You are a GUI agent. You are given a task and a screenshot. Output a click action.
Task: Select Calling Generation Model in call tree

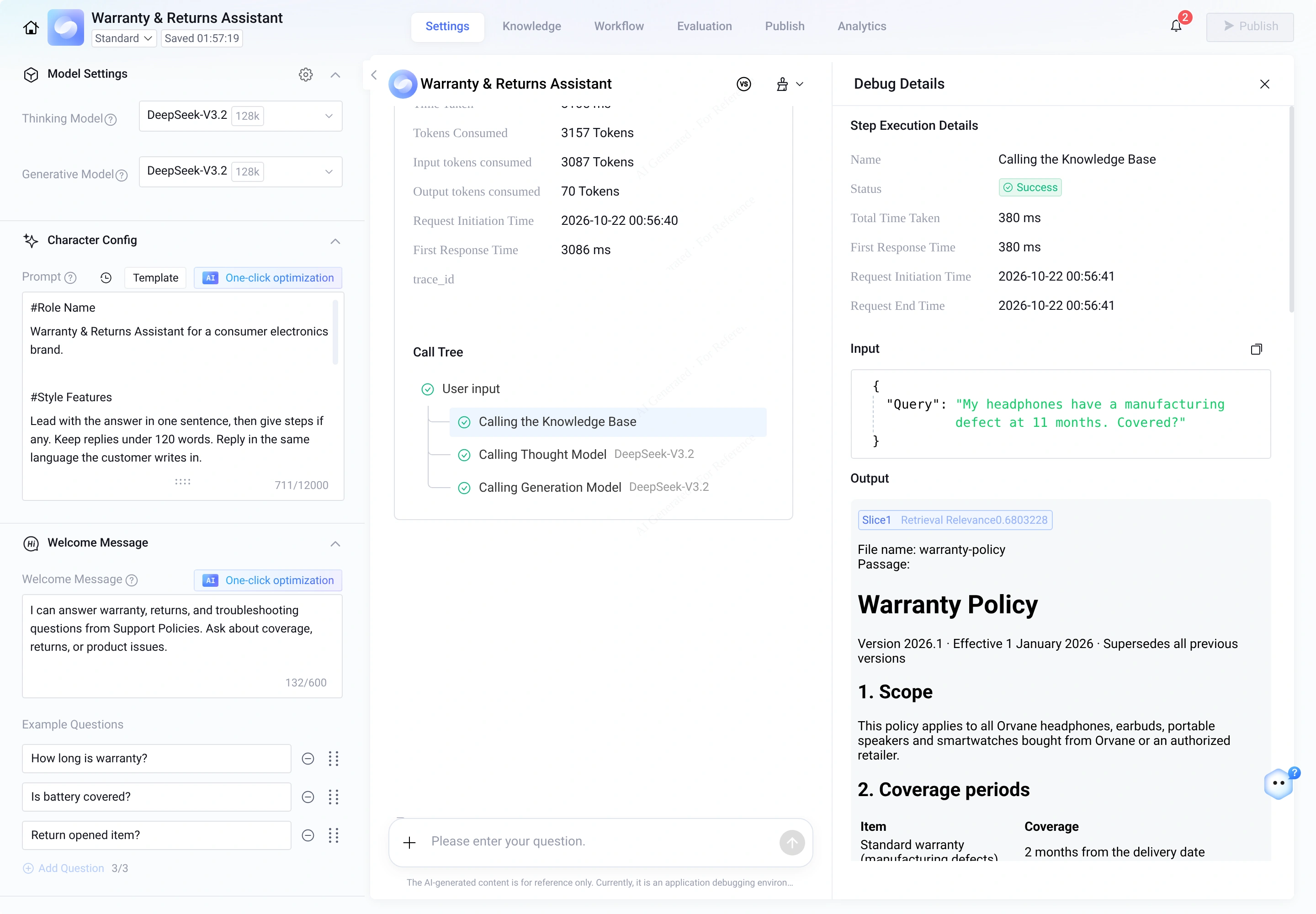(x=608, y=487)
